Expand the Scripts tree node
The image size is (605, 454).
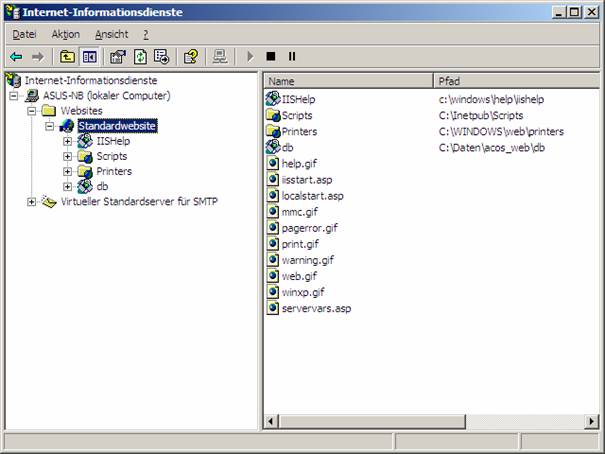(x=68, y=157)
